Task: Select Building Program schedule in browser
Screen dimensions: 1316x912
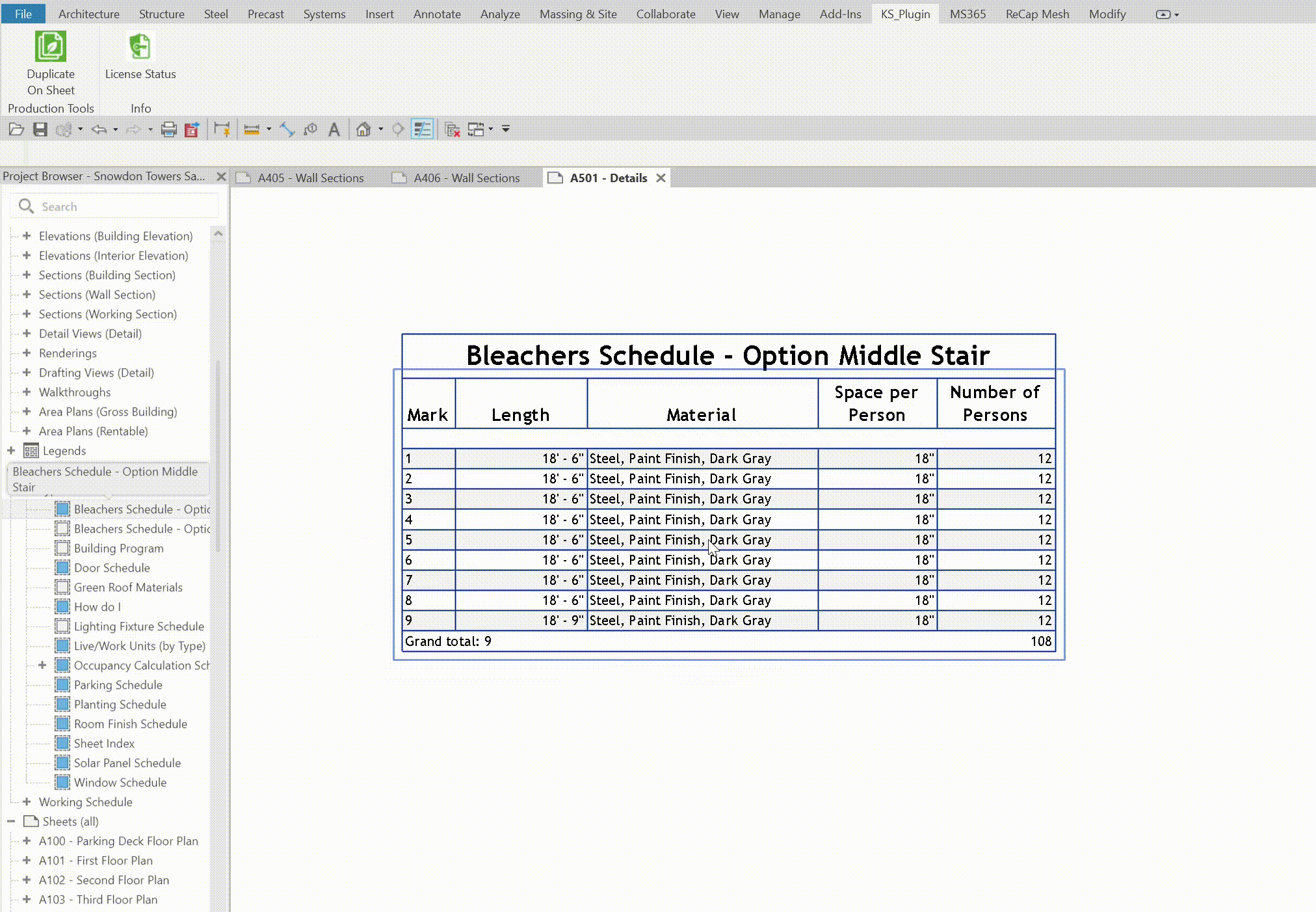Action: click(118, 548)
